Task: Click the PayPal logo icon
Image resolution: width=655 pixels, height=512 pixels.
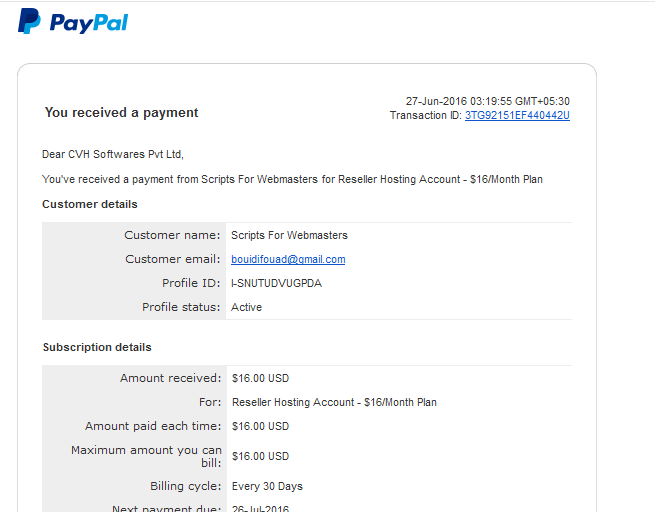Action: click(x=29, y=21)
